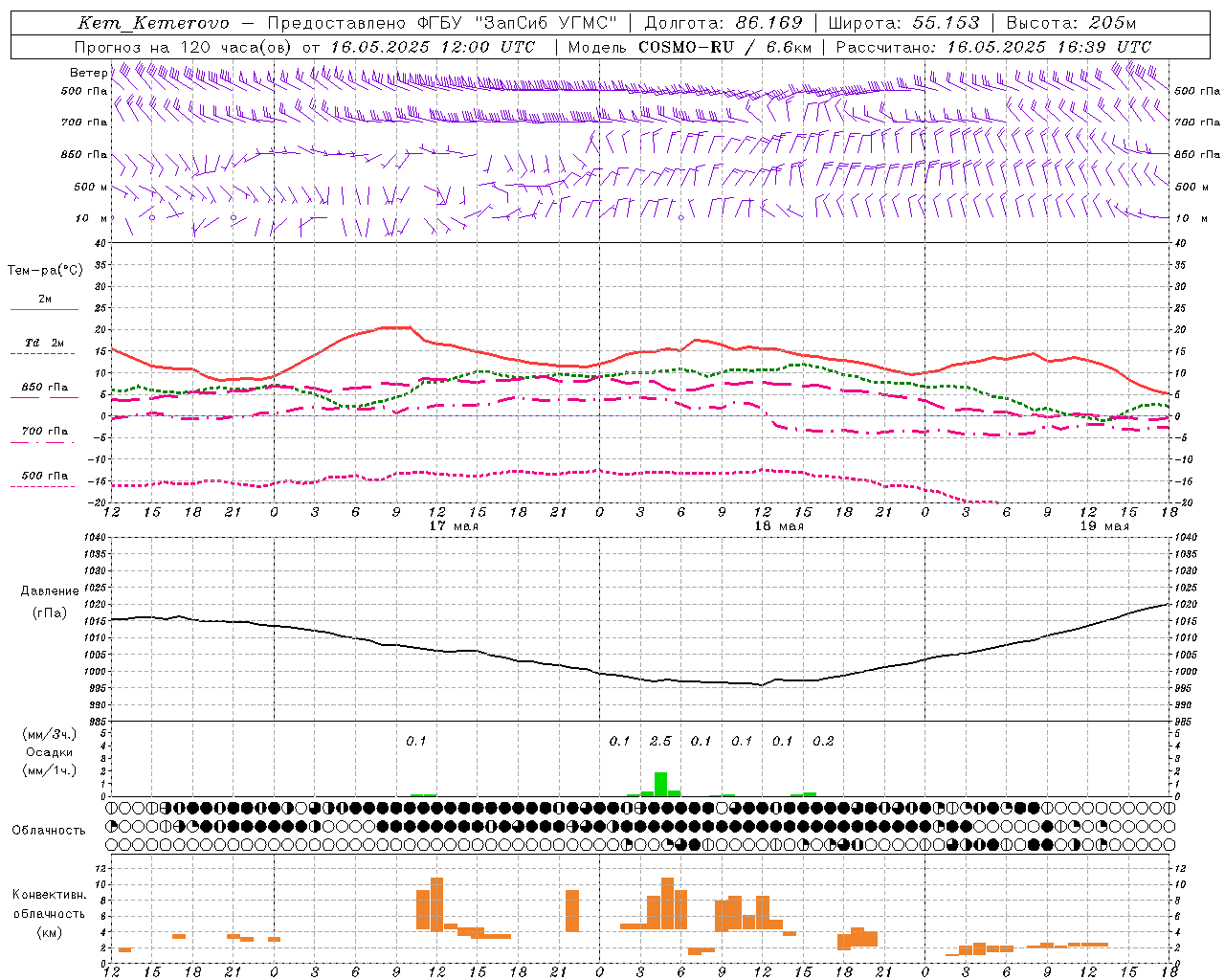Click the Конвективн. convective cloud label
This screenshot has width=1225, height=980.
pos(50,895)
